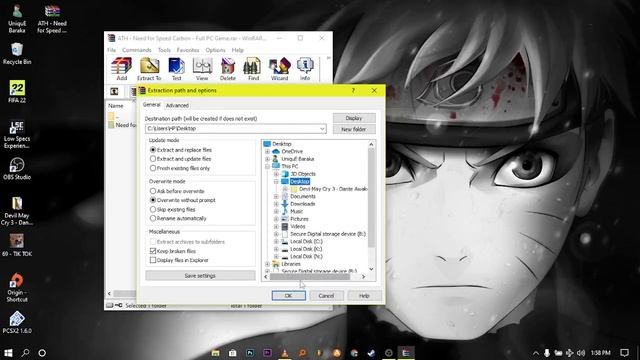640x360 pixels.
Task: Click the Display button
Action: pos(354,118)
